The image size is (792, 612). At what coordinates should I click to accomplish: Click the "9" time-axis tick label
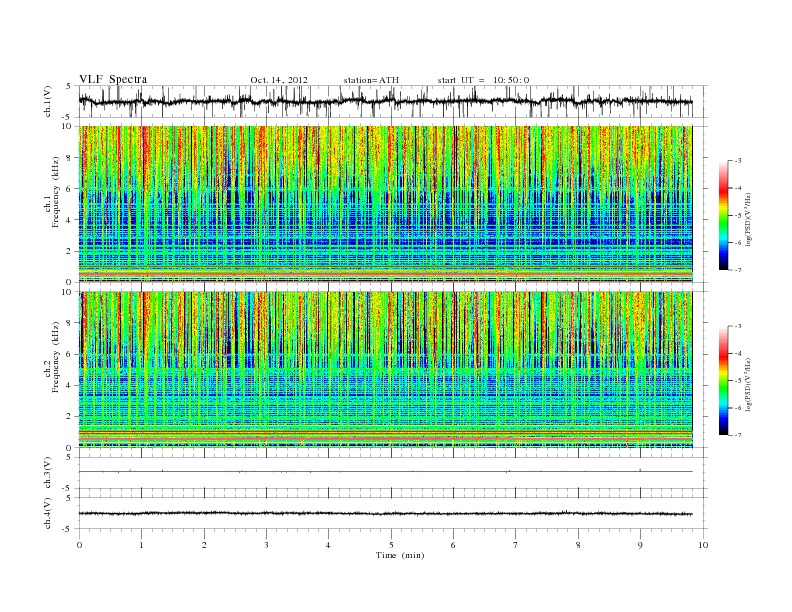tap(640, 545)
